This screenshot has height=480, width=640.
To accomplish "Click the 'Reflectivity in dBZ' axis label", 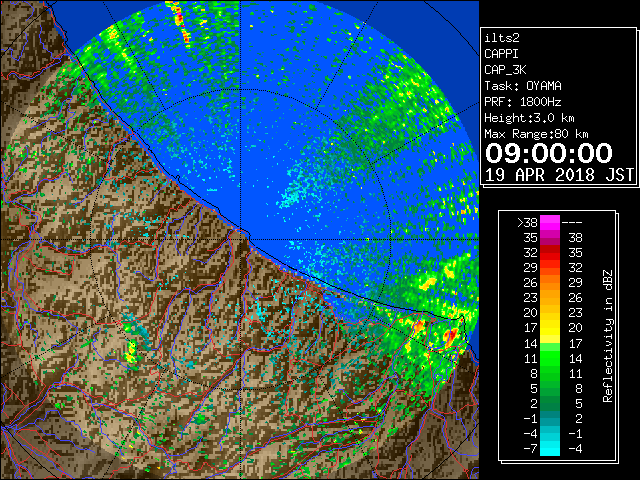I will point(608,336).
